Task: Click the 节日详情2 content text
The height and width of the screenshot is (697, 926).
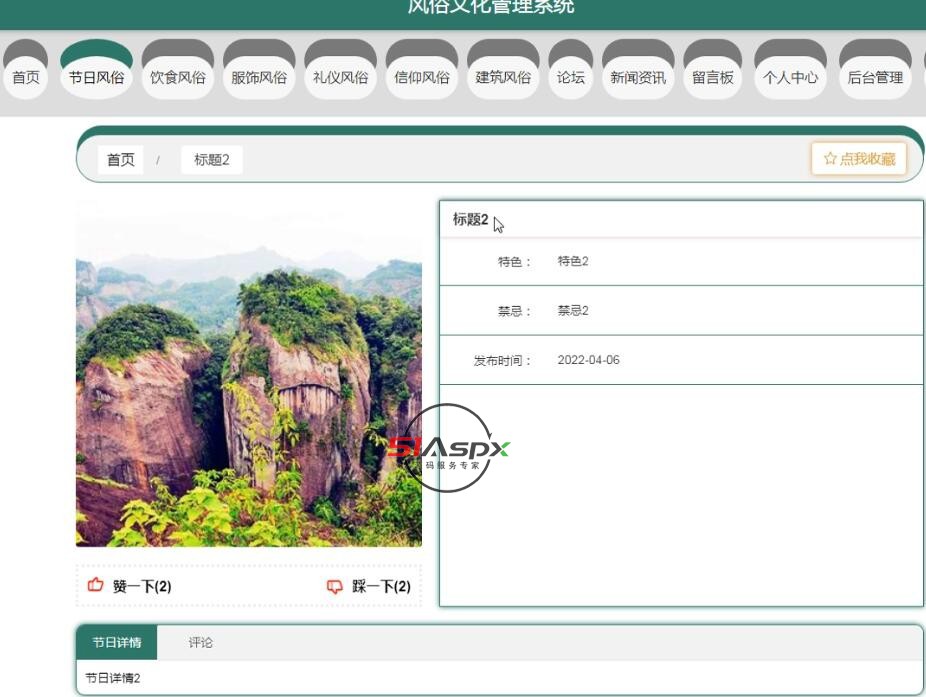Action: (x=113, y=678)
